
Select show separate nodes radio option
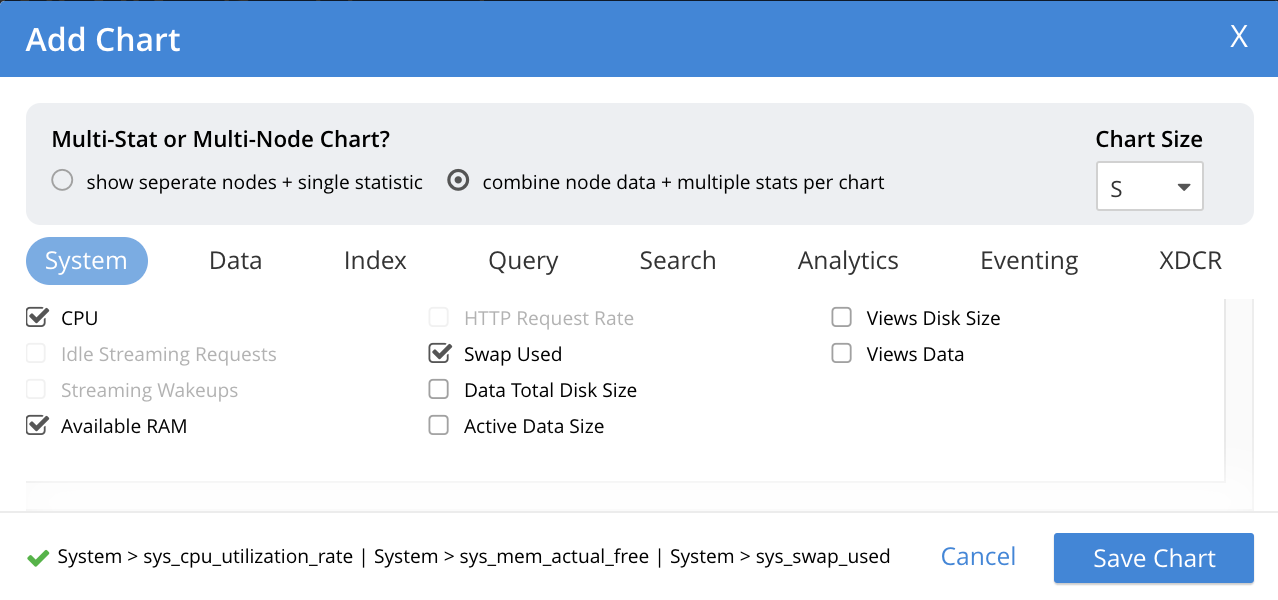[62, 181]
